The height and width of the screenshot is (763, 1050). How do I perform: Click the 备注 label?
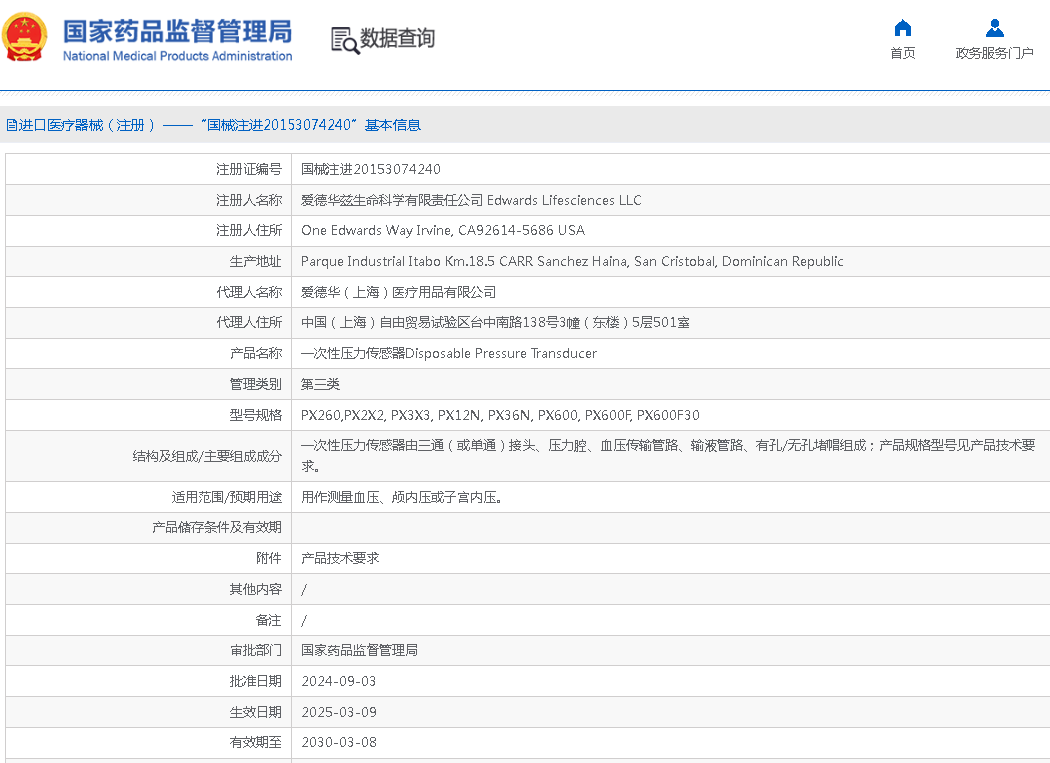coord(269,620)
